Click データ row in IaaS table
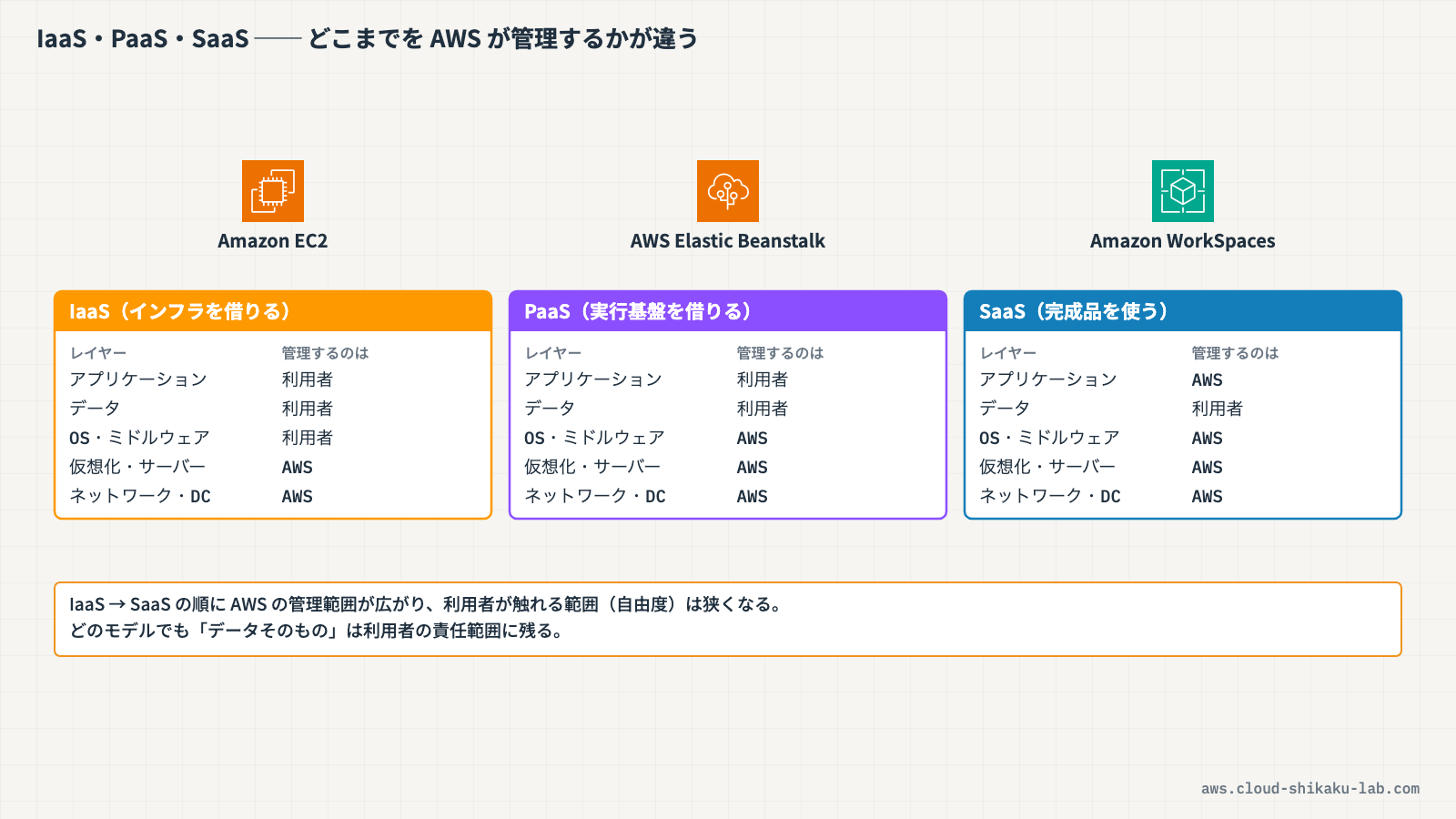The image size is (1456, 819). point(273,409)
